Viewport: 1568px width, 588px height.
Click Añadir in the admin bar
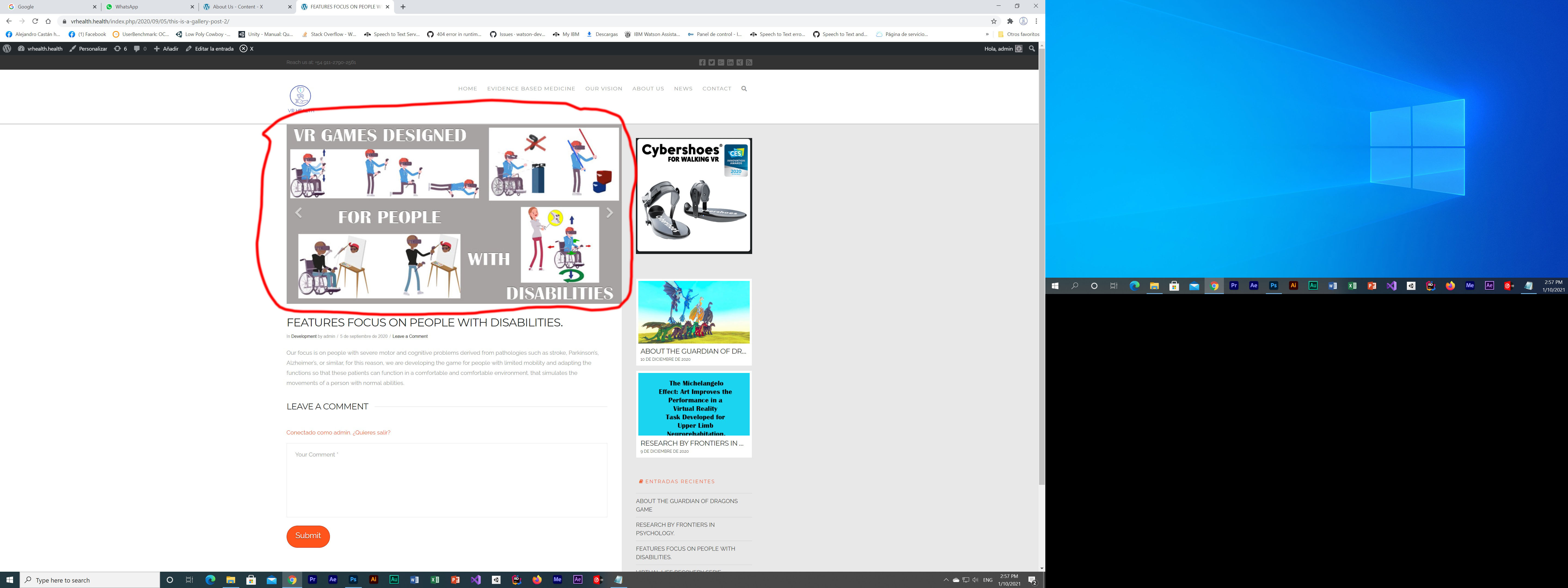coord(166,49)
